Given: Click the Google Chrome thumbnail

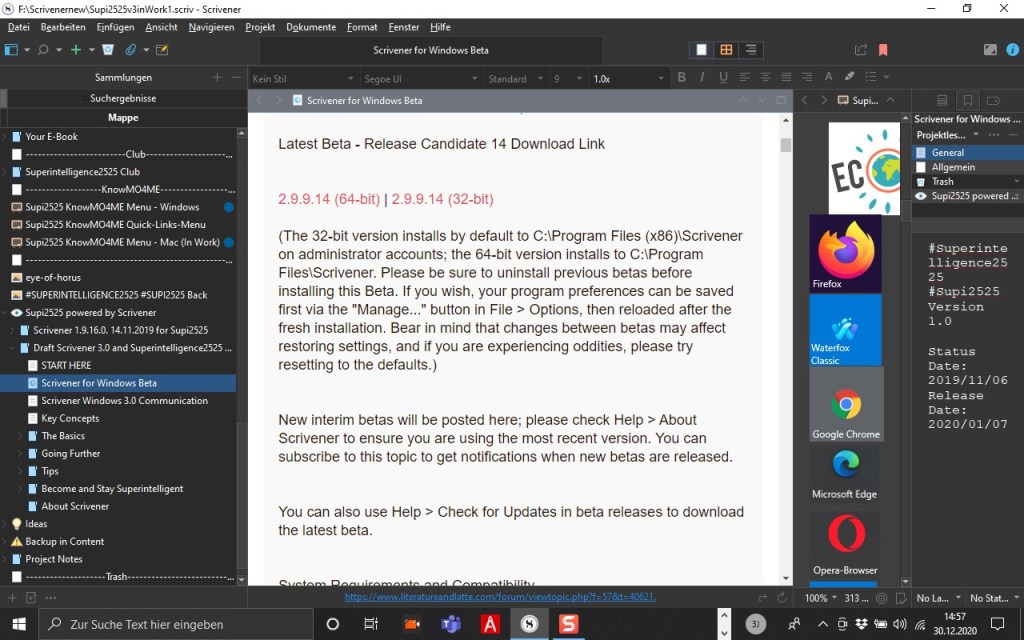Looking at the screenshot, I should 846,405.
